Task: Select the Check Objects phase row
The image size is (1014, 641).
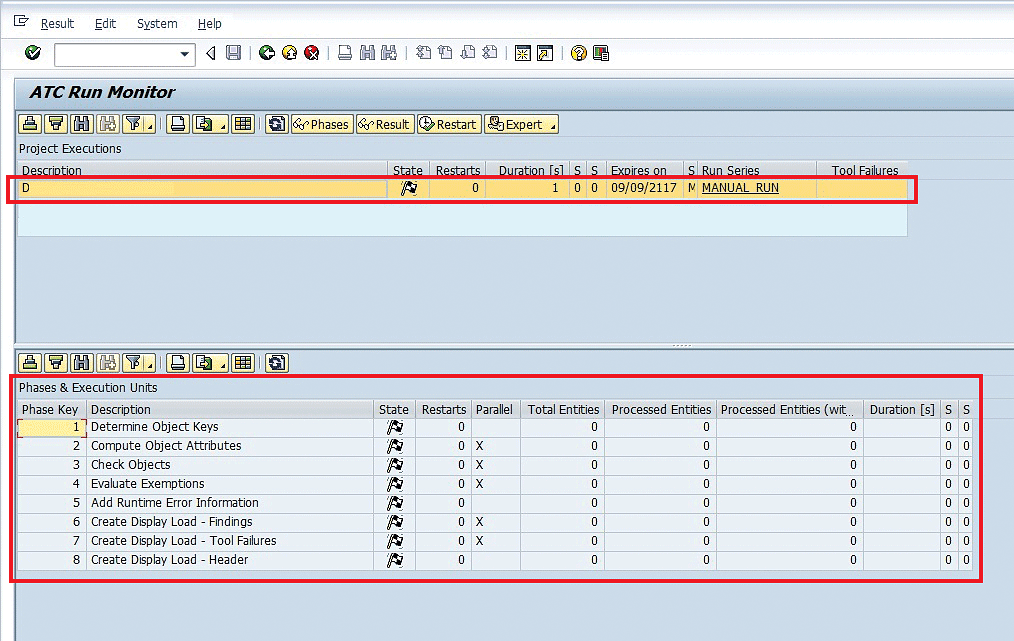Action: click(x=130, y=465)
